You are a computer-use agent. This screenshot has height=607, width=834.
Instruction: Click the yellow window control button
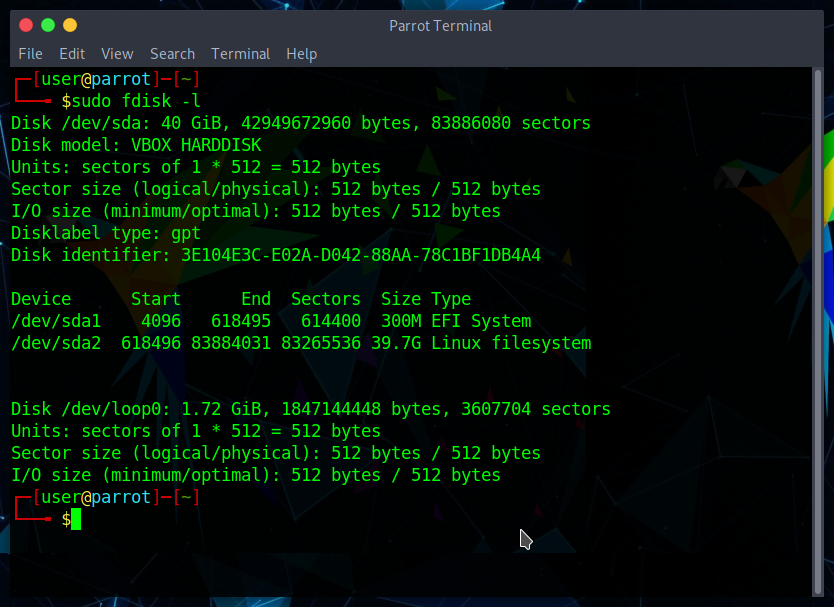[70, 25]
